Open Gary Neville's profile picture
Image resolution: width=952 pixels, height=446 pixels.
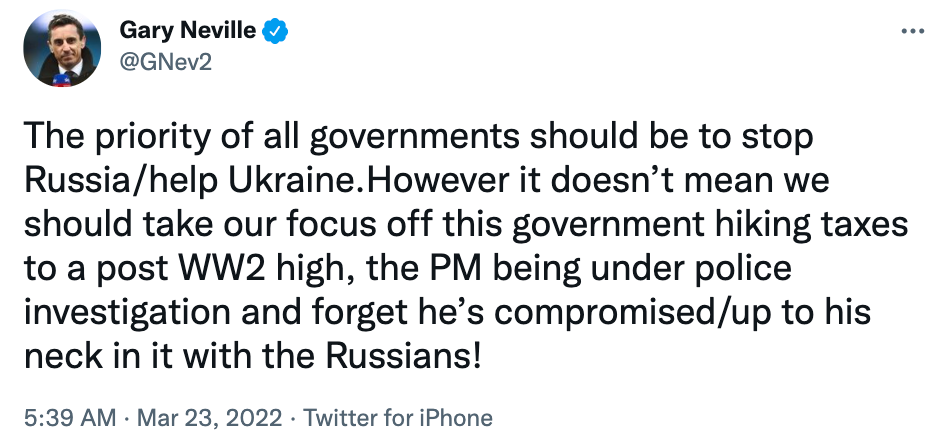[x=62, y=48]
